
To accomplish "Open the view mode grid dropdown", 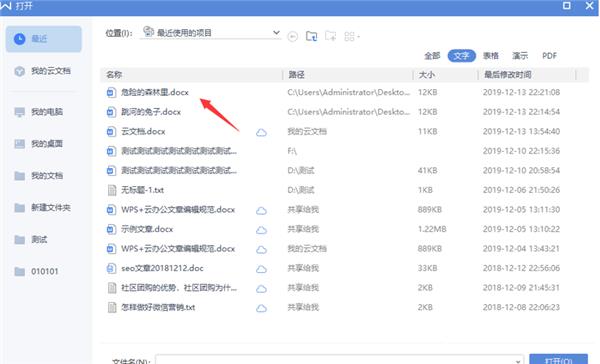I will pyautogui.click(x=352, y=36).
